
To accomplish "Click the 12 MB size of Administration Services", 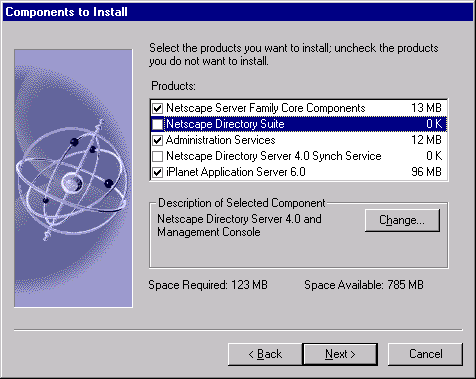I will 426,140.
